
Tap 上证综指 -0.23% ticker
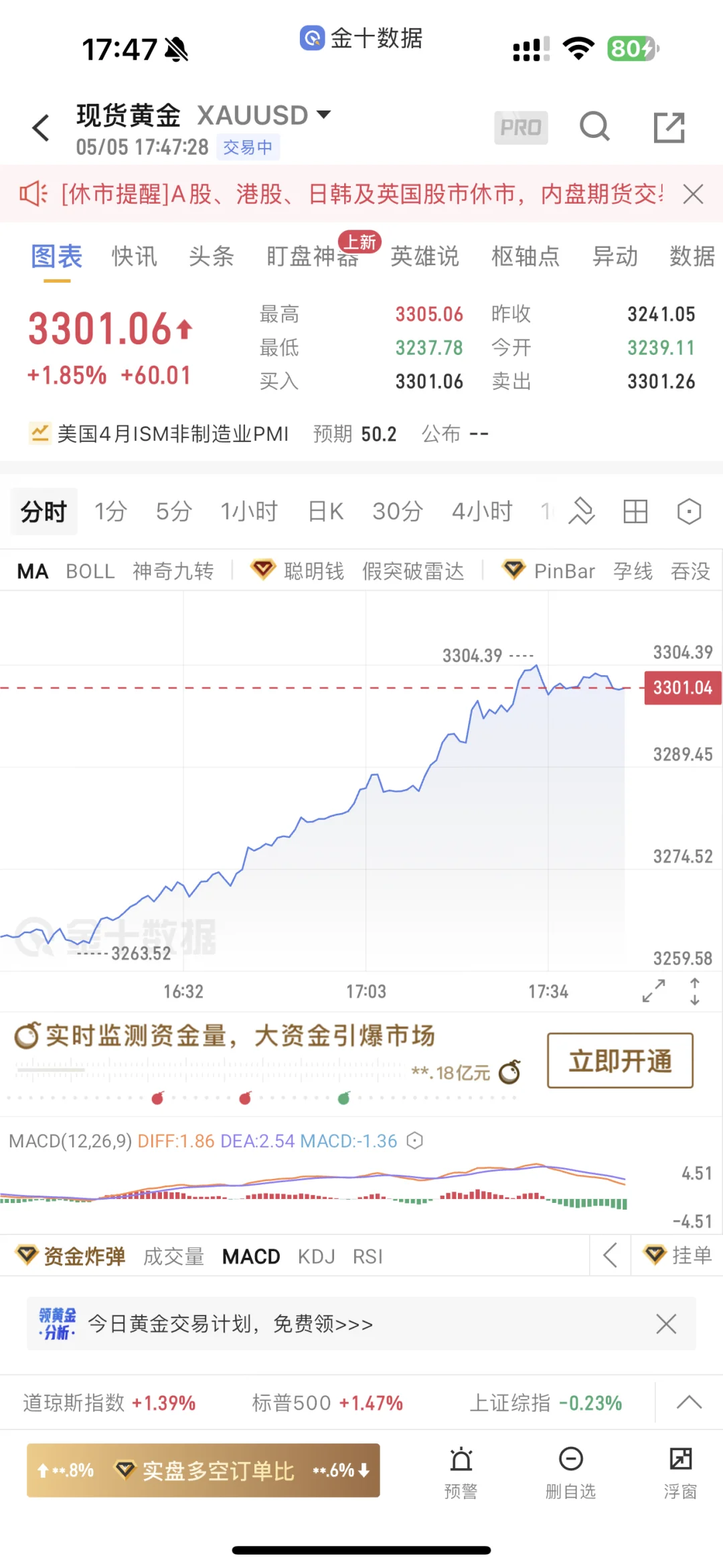(x=546, y=1403)
